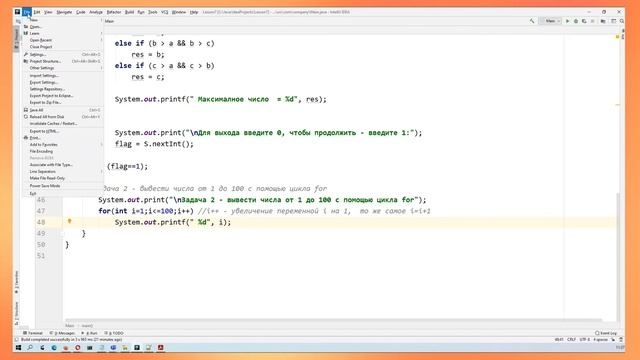Open the VCS menu

[164, 12]
